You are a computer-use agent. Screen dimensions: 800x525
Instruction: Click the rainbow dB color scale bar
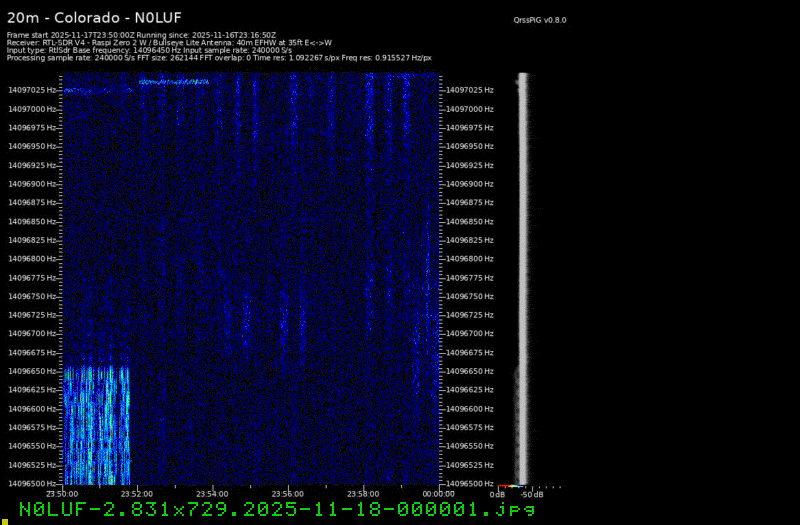(x=509, y=487)
